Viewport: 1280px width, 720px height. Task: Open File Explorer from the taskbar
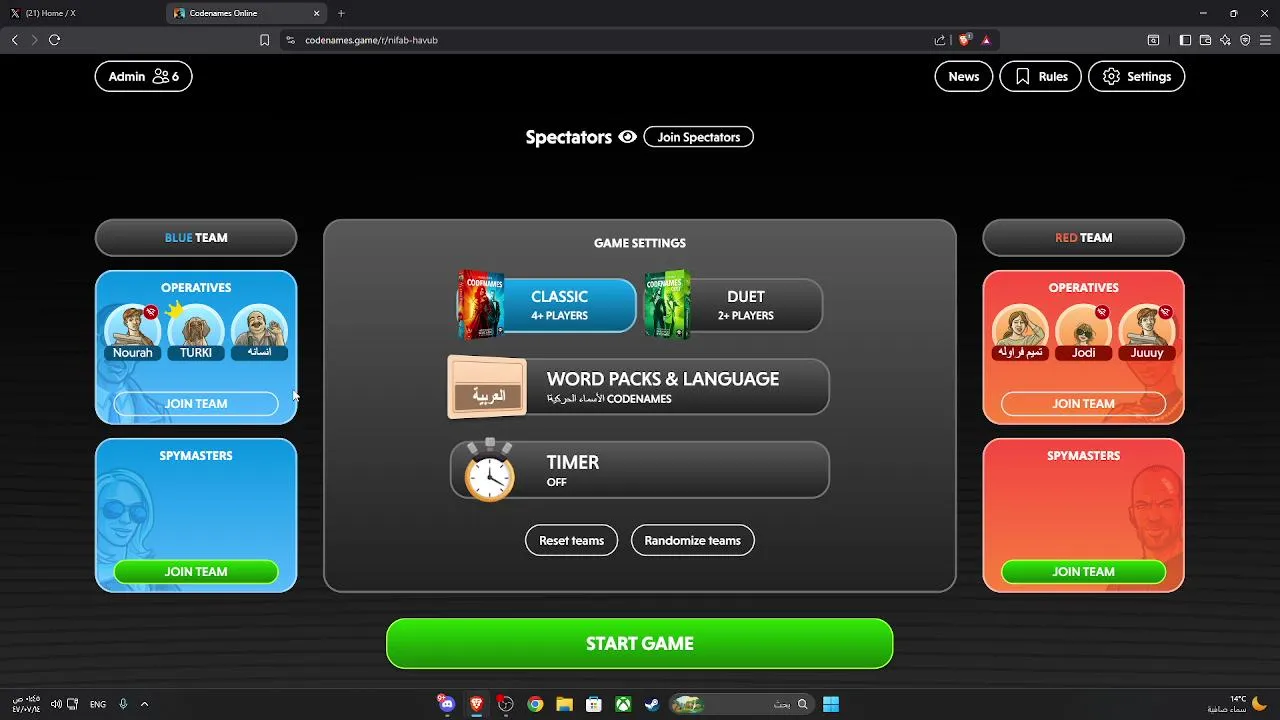(564, 704)
